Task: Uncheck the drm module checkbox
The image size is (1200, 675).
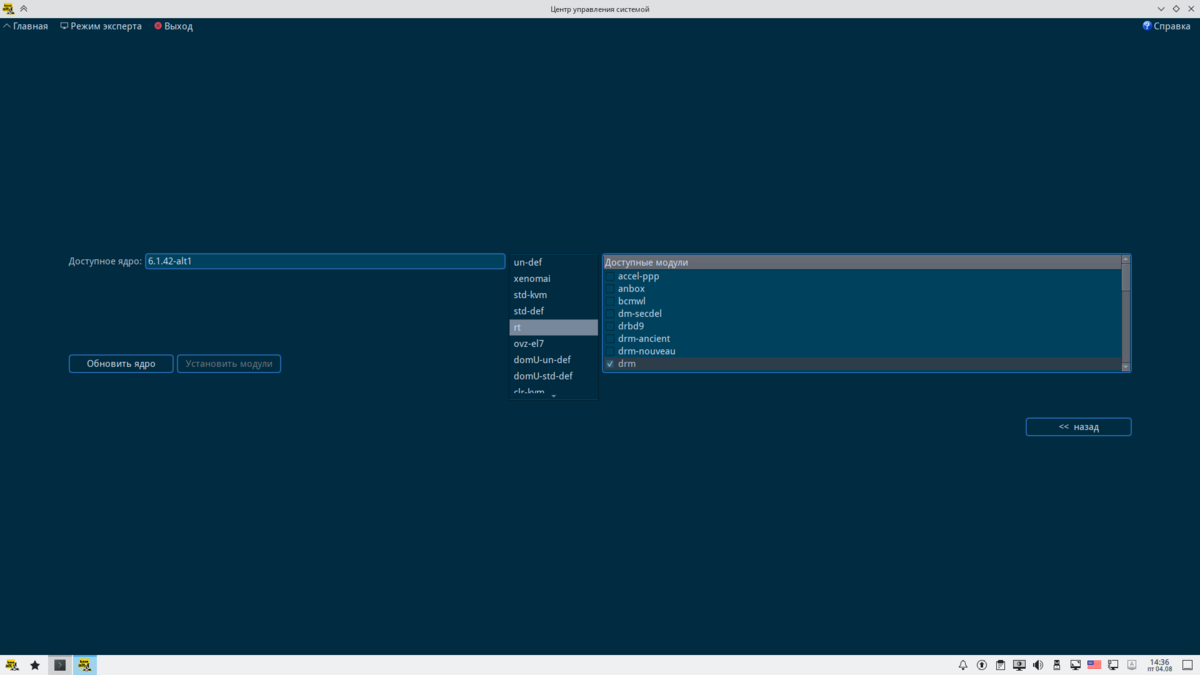Action: [x=610, y=364]
